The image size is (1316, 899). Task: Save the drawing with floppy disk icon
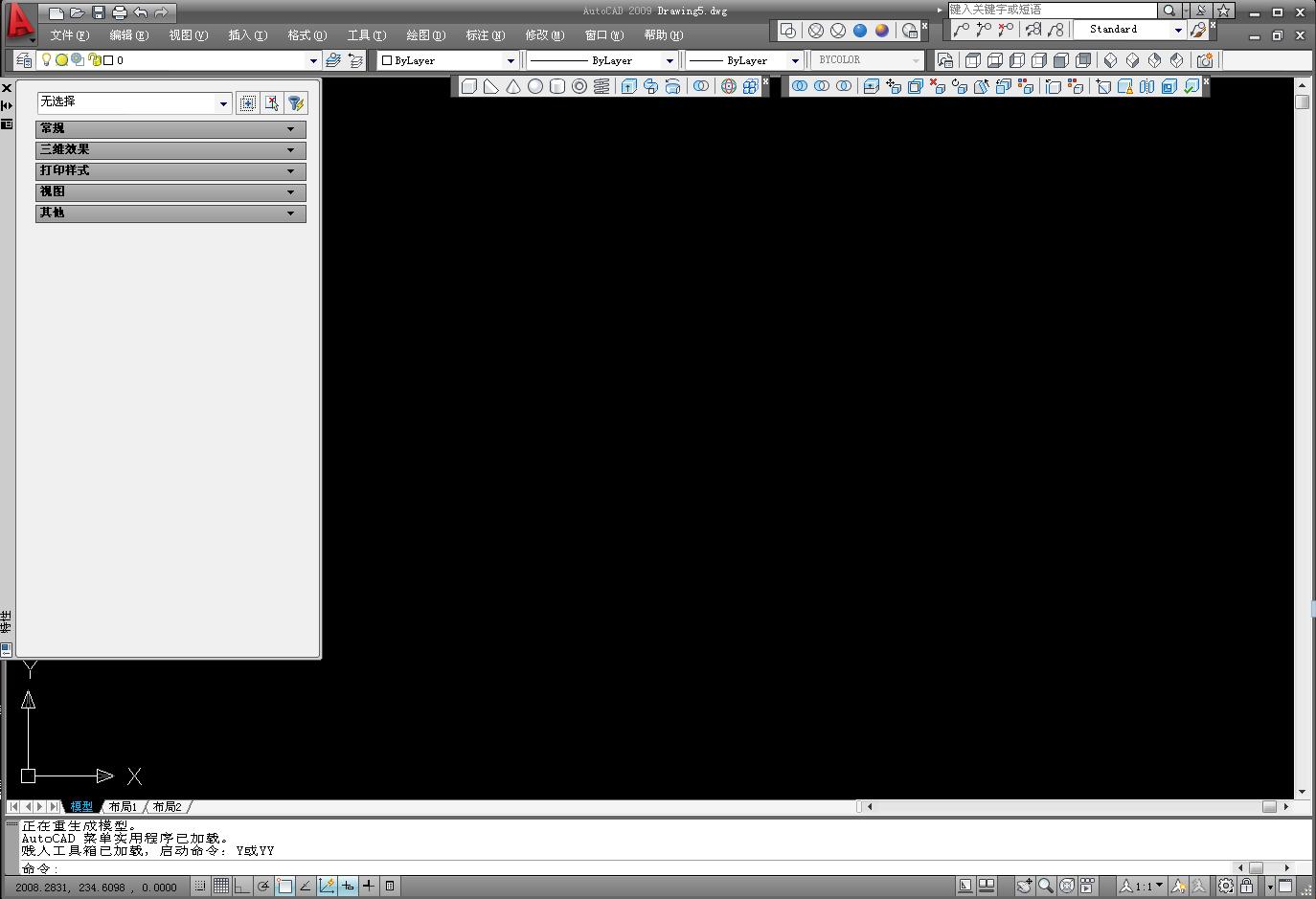point(98,12)
